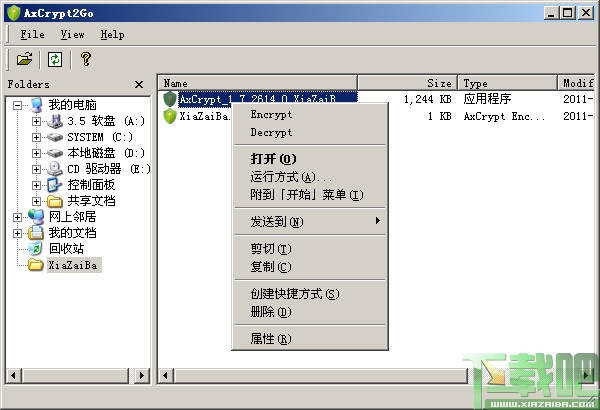This screenshot has height=410, width=600.
Task: Open the Help menu
Action: [112, 34]
